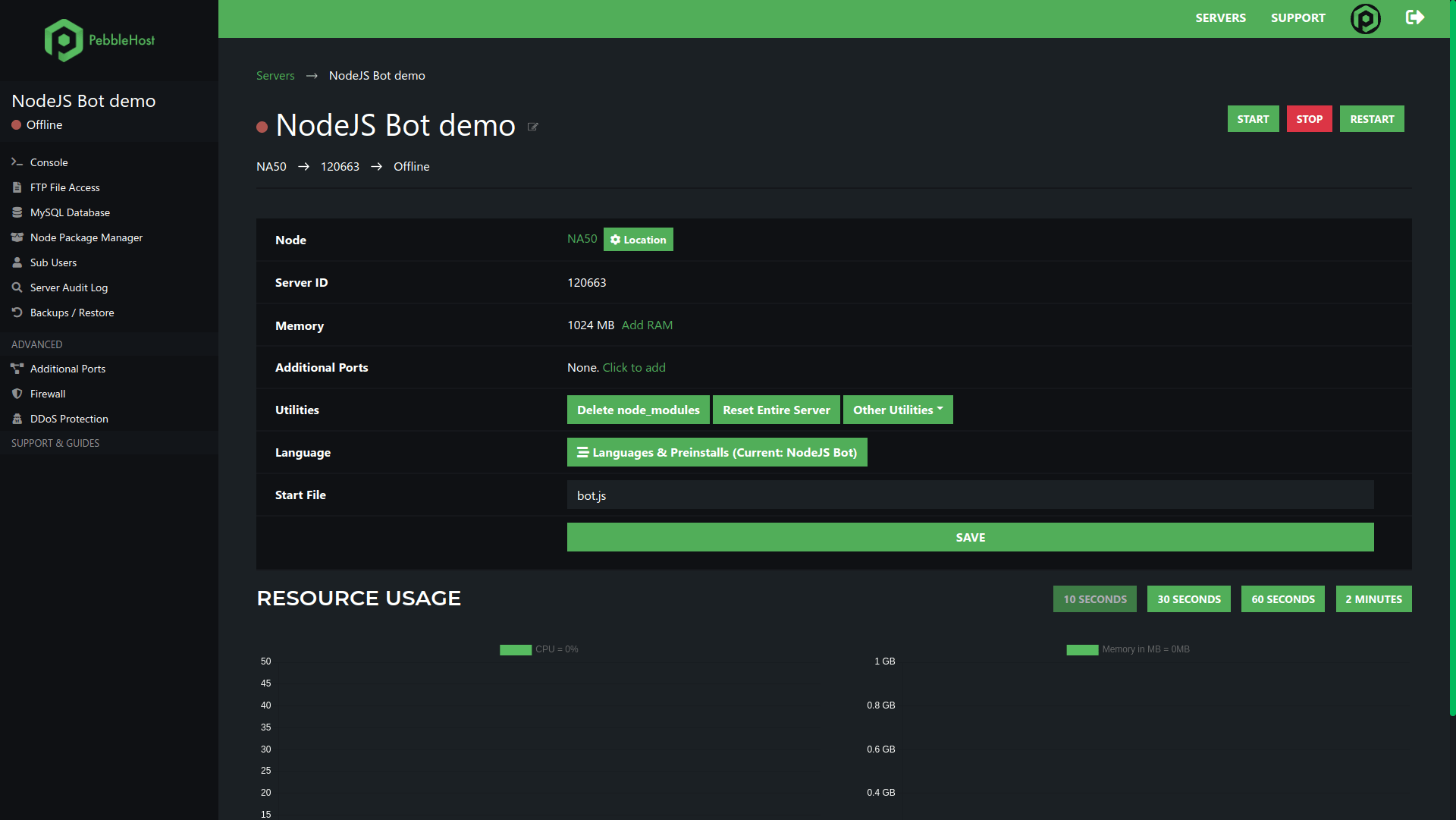1456x820 pixels.
Task: Toggle Sub Users sidebar section
Action: [53, 262]
